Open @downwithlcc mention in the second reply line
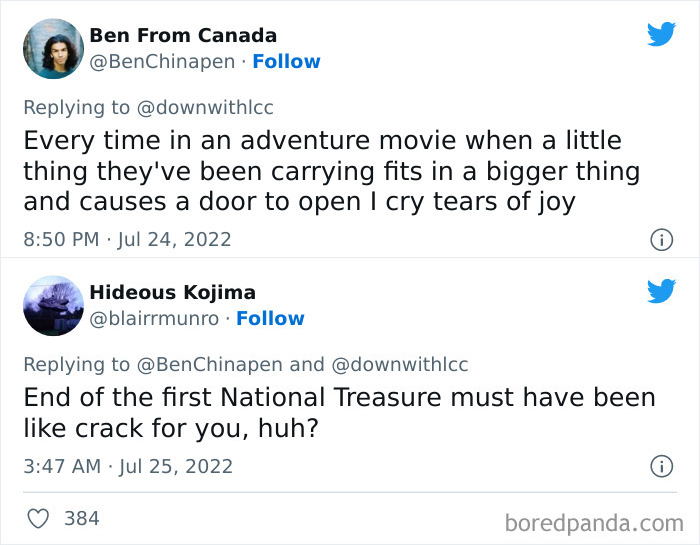Viewport: 700px width, 545px height. pos(399,364)
